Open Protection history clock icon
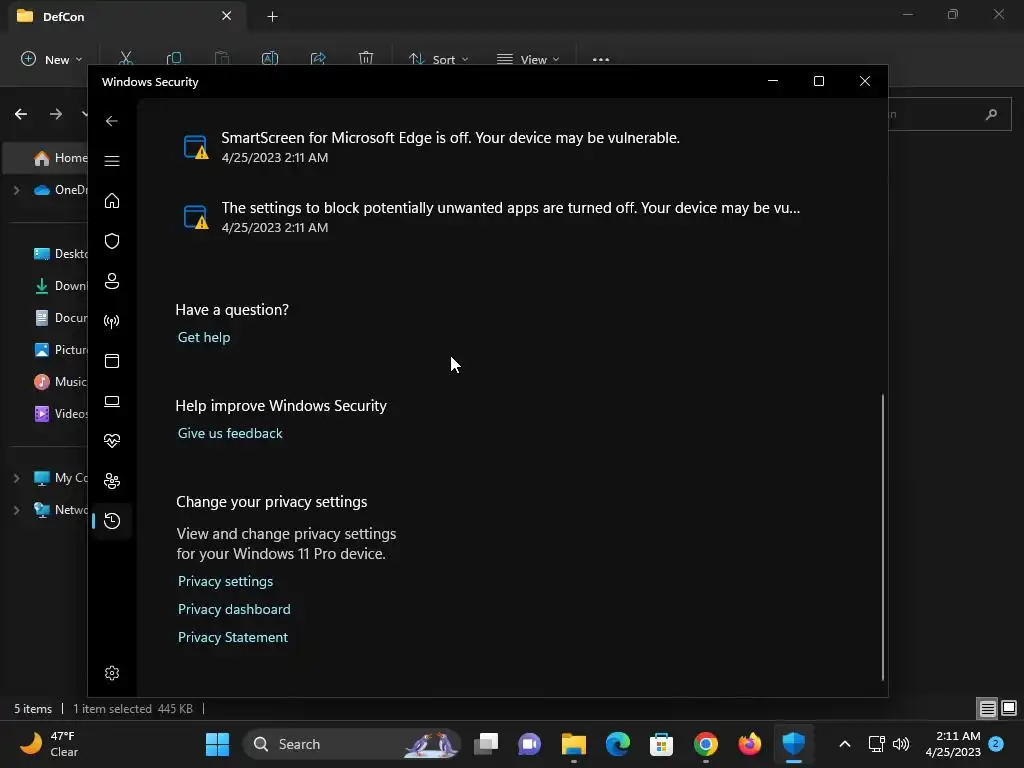Viewport: 1024px width, 768px height. click(112, 520)
